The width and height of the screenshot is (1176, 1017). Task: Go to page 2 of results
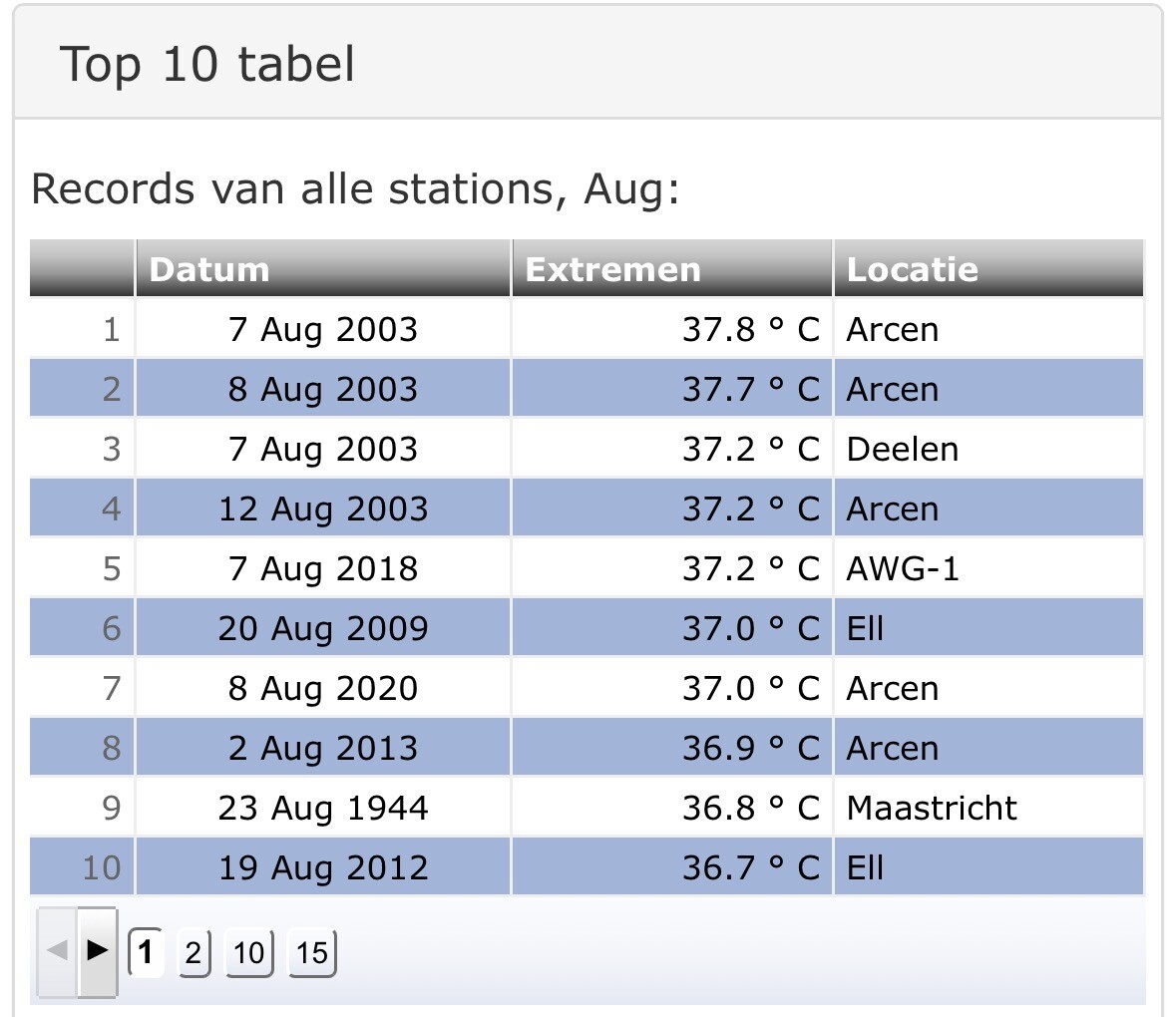tap(194, 953)
